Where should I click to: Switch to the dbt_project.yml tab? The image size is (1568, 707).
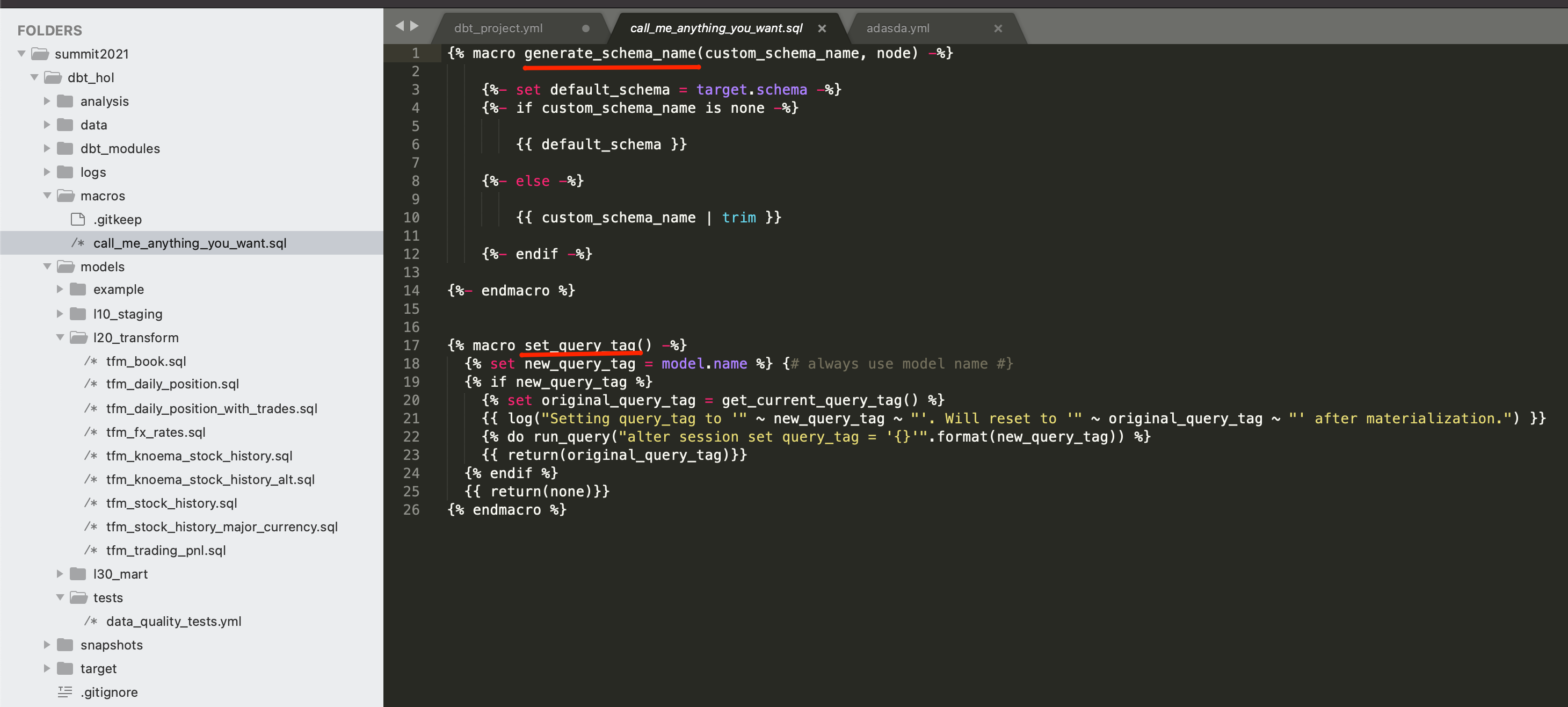(498, 28)
